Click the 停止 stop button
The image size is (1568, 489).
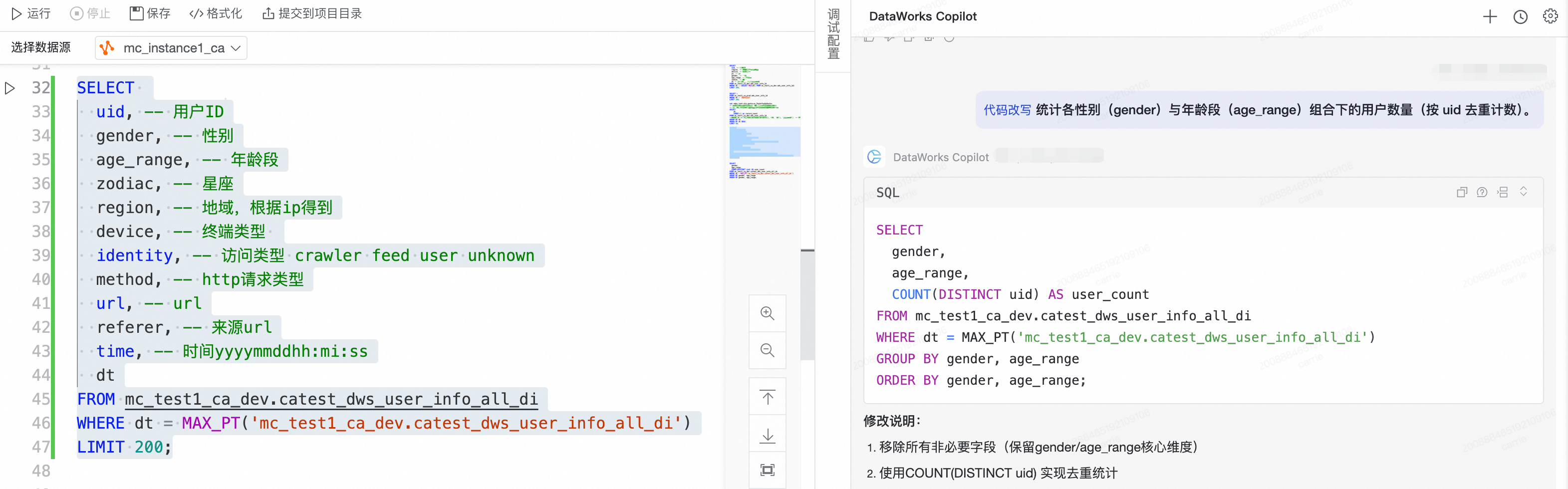[x=90, y=13]
